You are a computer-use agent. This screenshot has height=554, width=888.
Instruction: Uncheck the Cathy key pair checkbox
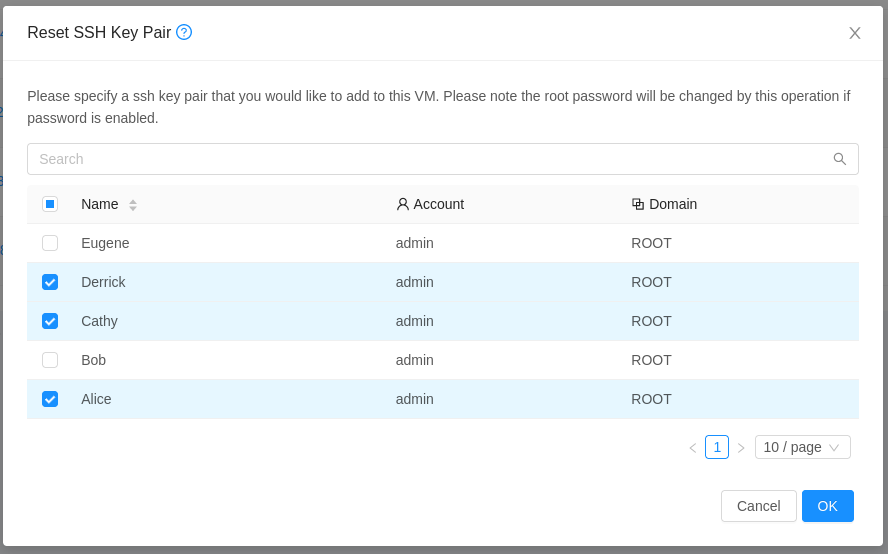pos(50,321)
